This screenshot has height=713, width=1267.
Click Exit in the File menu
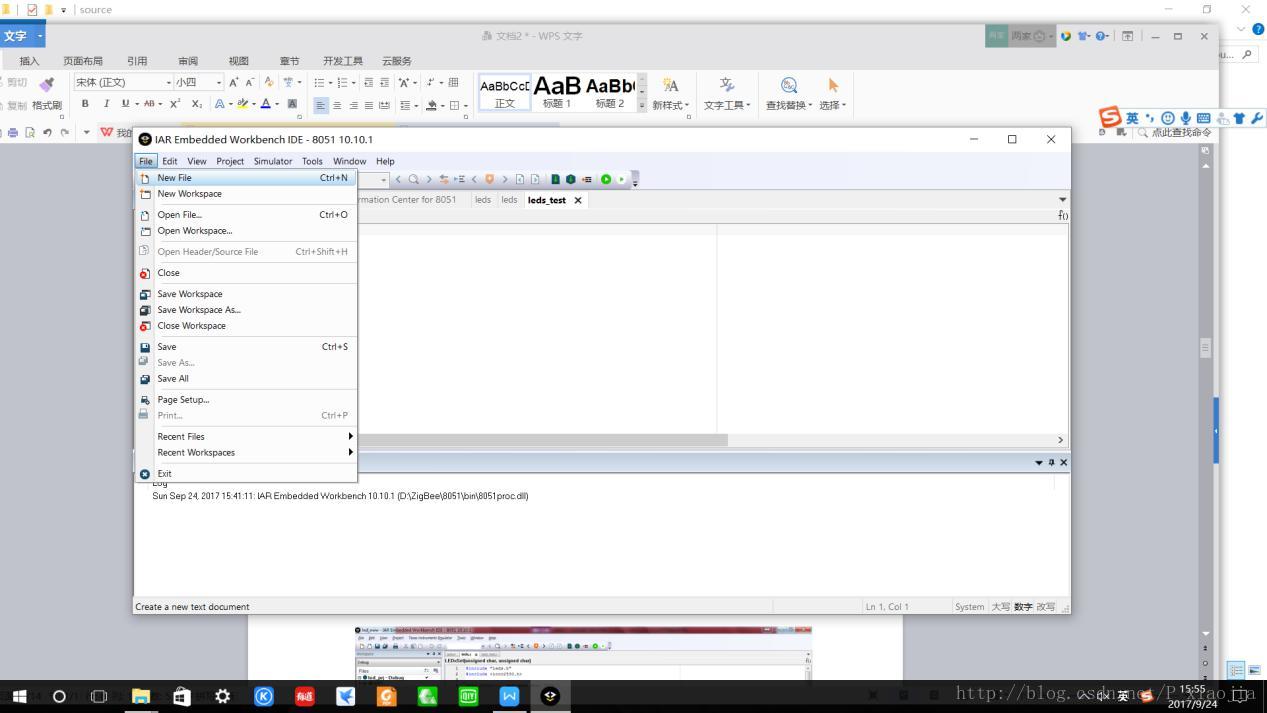point(246,474)
